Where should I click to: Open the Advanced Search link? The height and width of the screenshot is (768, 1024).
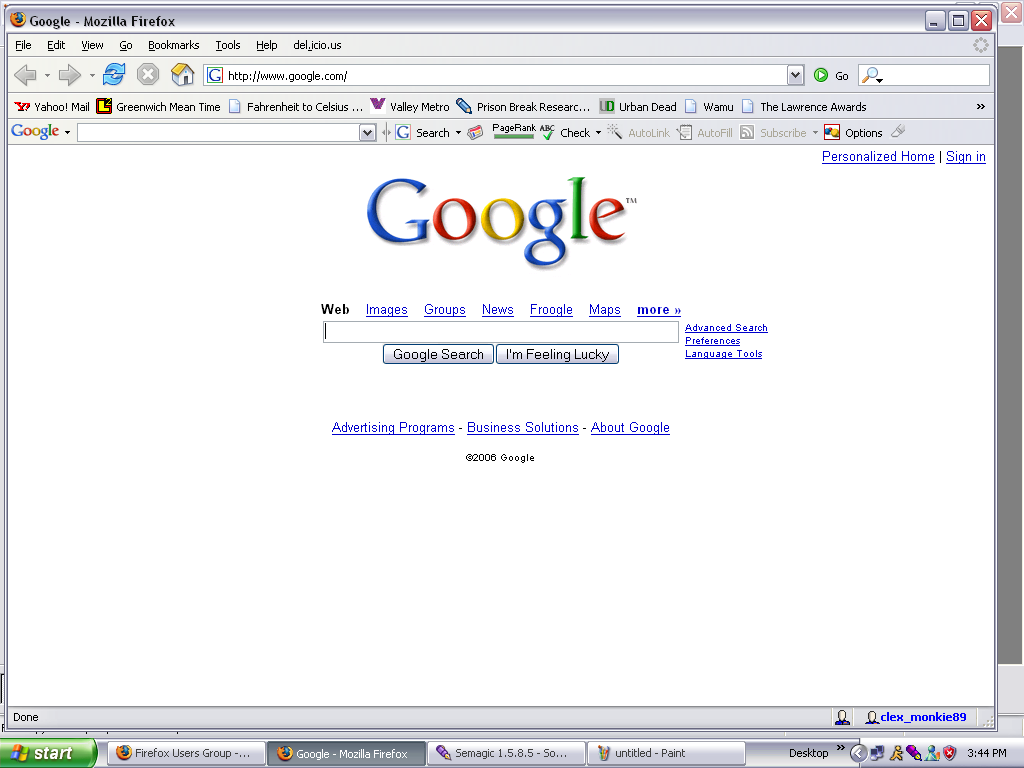726,328
